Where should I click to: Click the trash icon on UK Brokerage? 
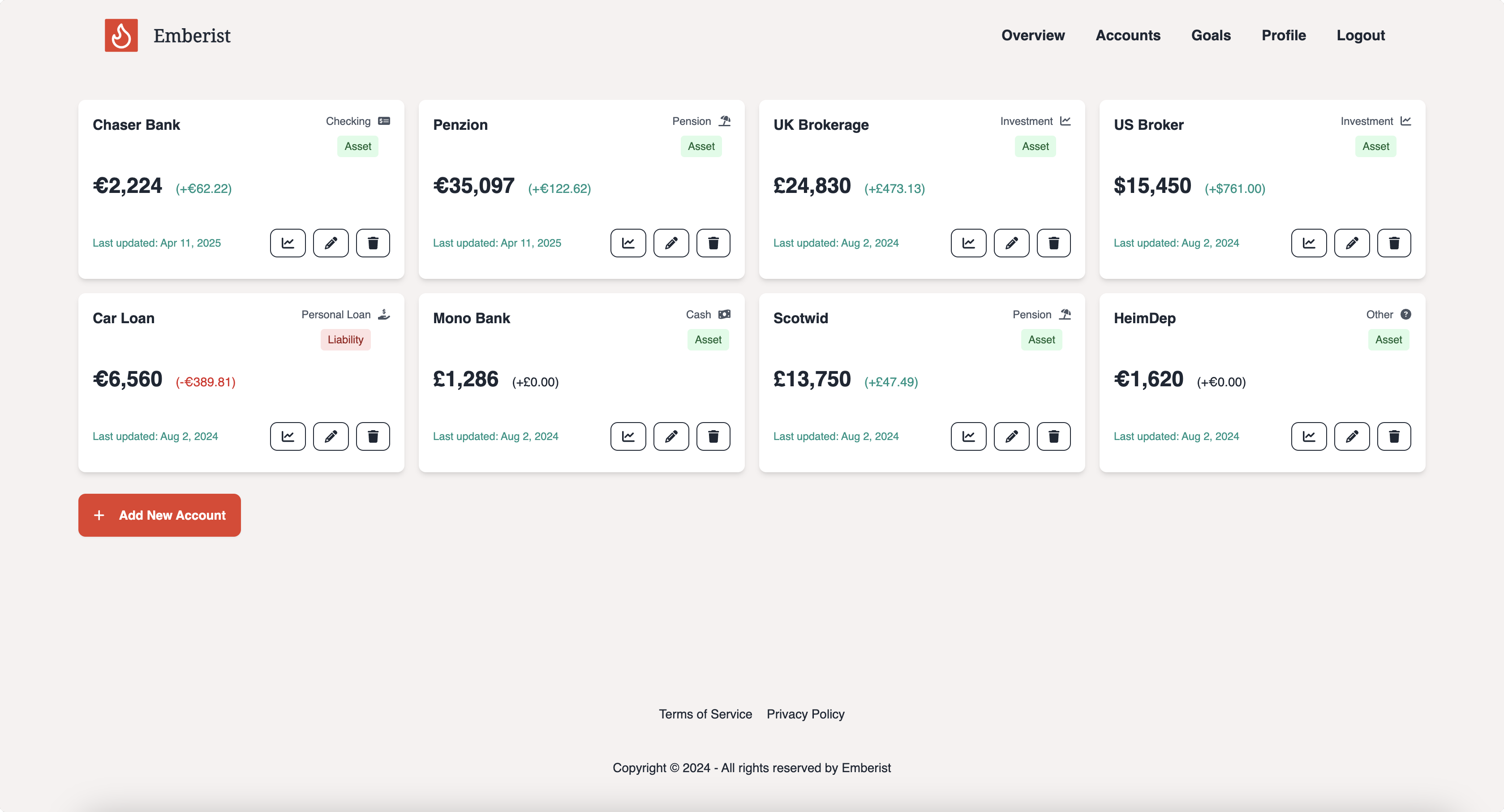pyautogui.click(x=1054, y=243)
